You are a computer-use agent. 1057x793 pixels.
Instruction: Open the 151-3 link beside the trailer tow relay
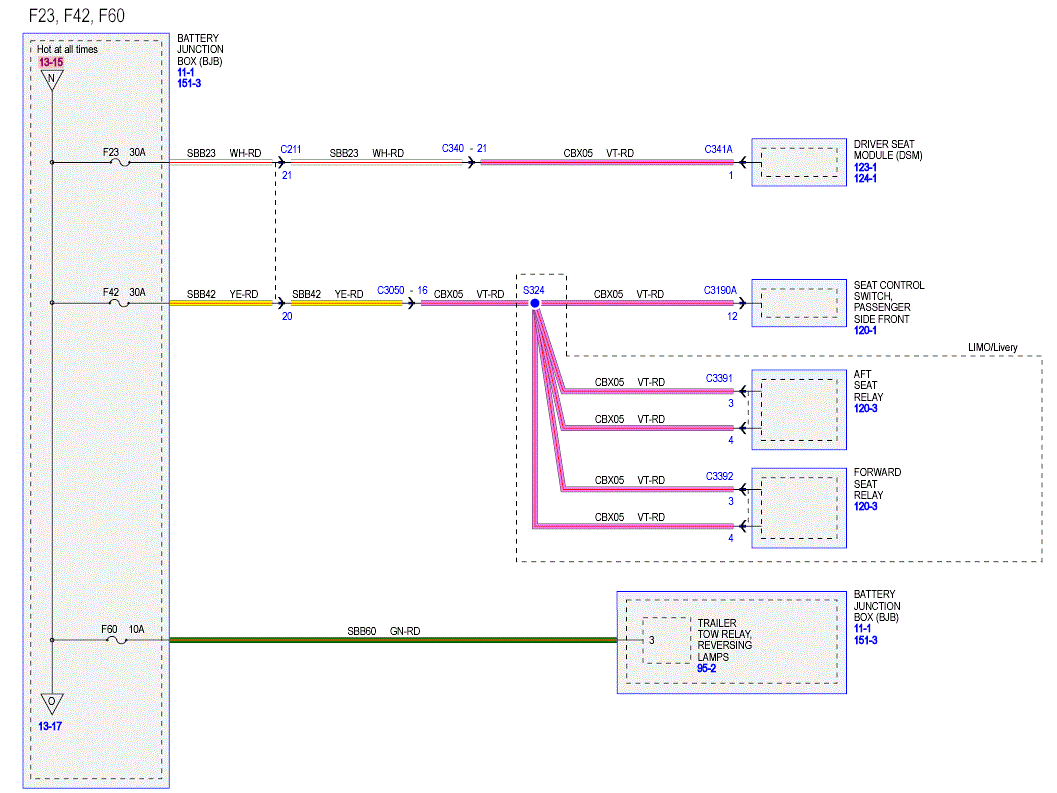point(865,640)
